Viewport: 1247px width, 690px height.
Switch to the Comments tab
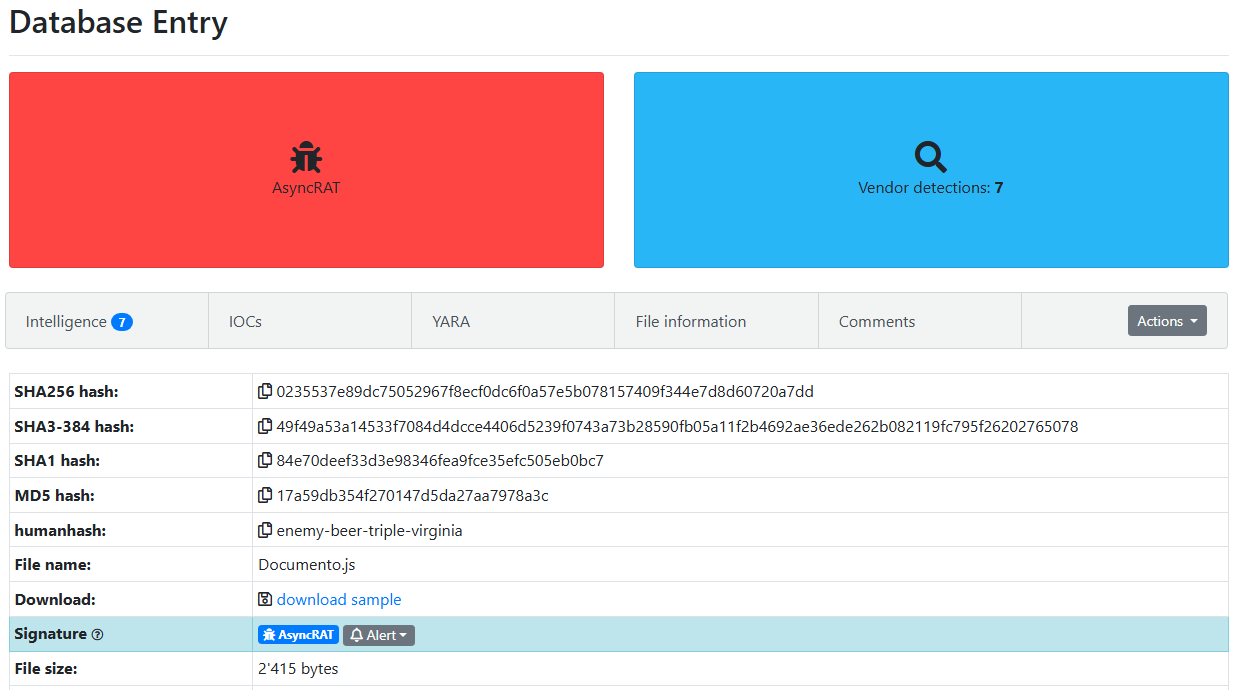[876, 320]
